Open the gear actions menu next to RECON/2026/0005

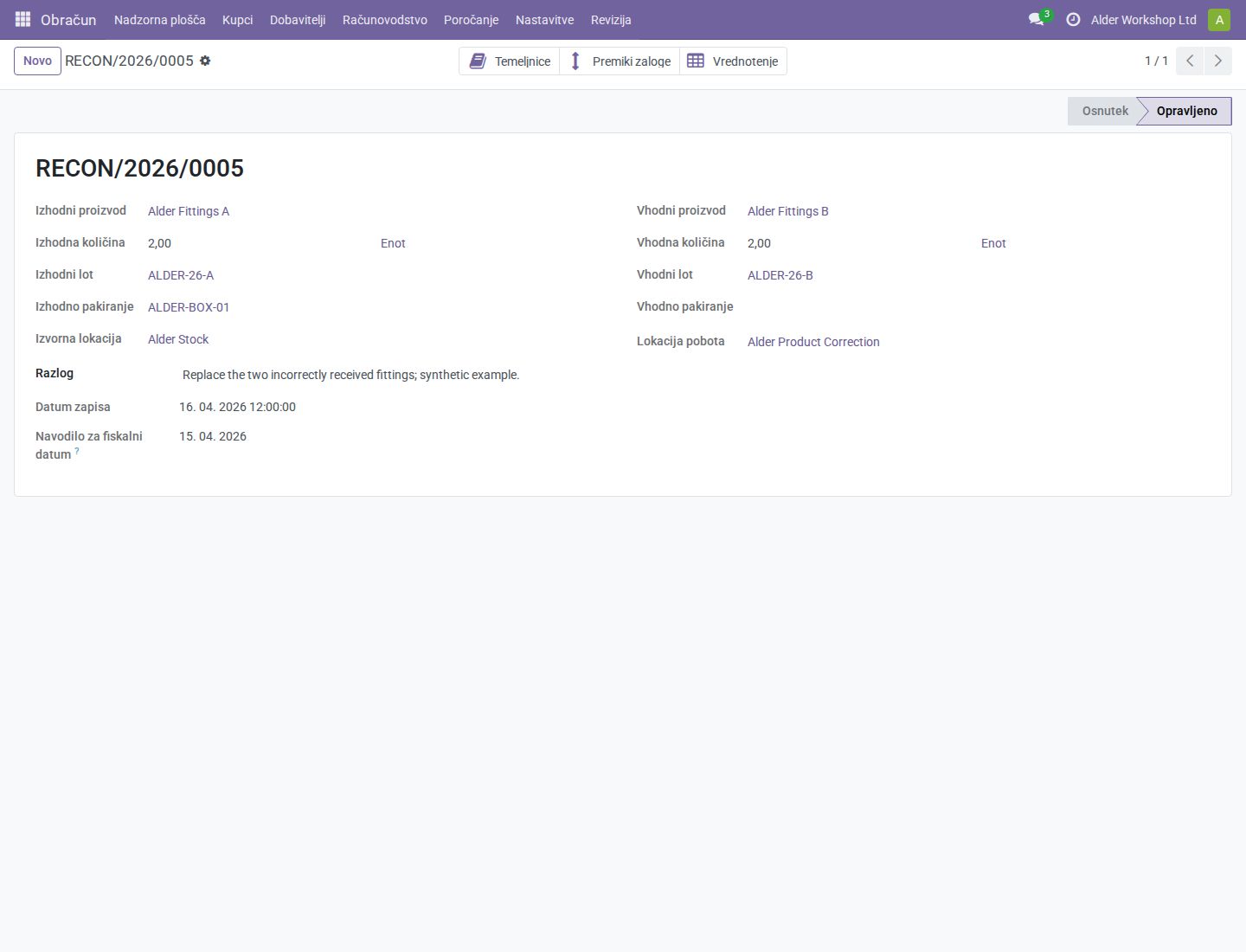205,61
